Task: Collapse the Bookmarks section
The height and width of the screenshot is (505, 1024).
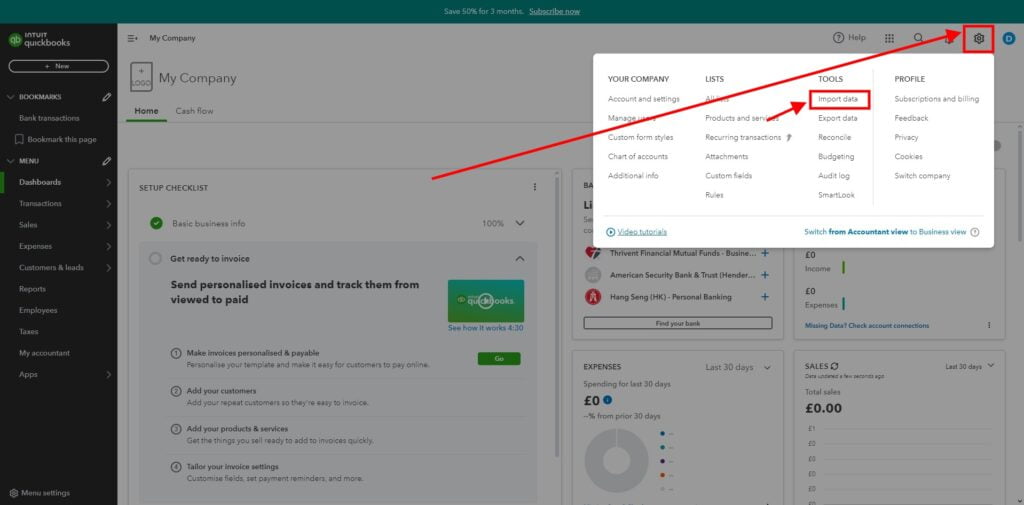Action: tap(10, 97)
